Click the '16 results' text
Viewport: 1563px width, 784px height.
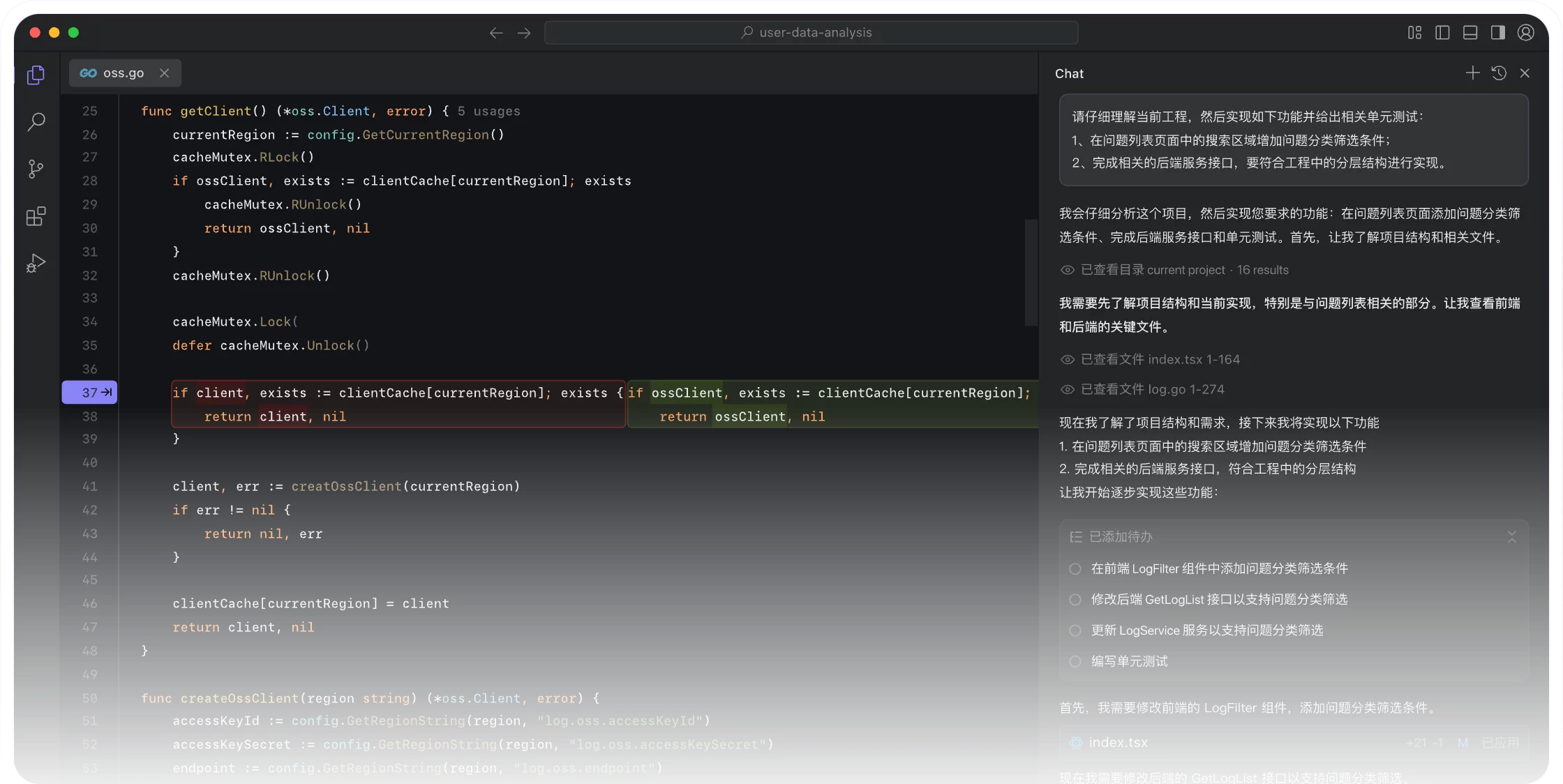pos(1263,270)
